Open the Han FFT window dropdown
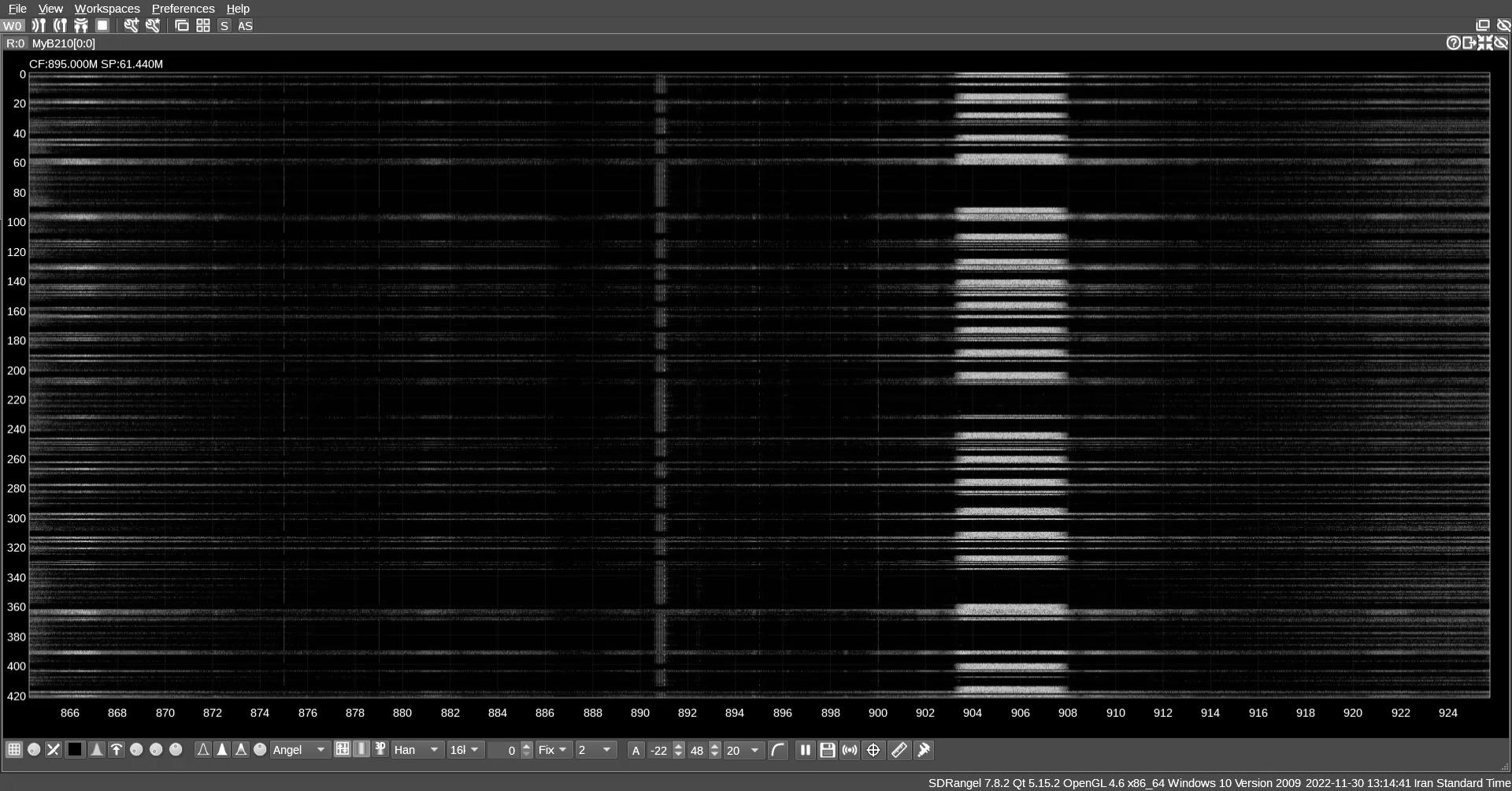The width and height of the screenshot is (1512, 791). (x=417, y=750)
